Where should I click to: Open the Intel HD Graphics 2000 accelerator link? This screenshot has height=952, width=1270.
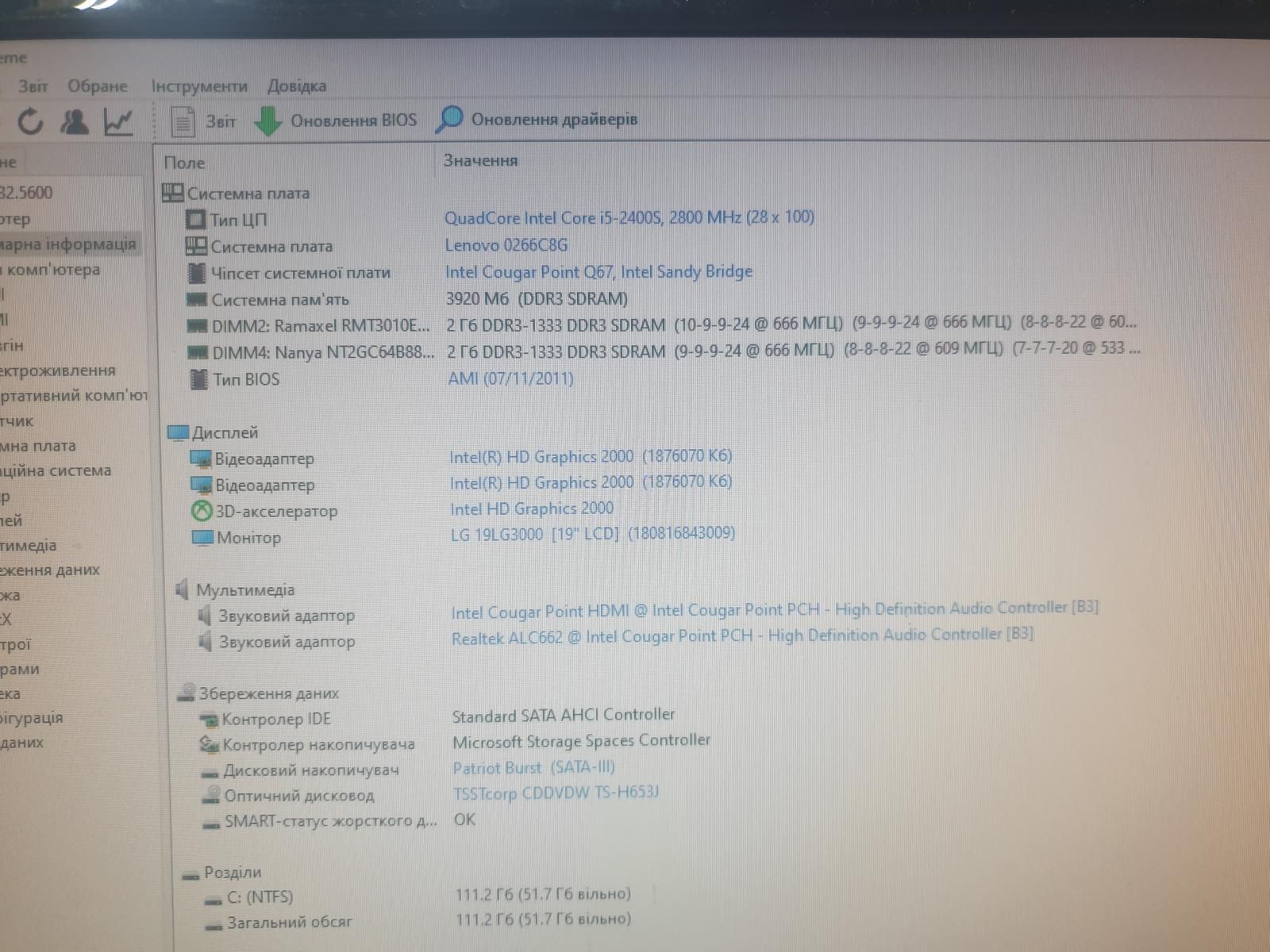point(532,509)
